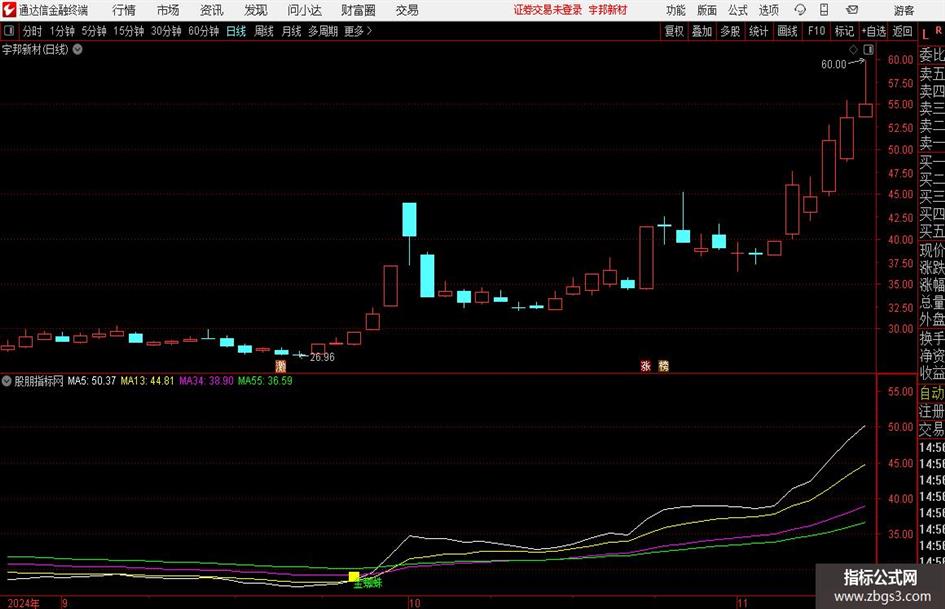Click the 涨 marker icon below the candles
The image size is (945, 609).
click(645, 365)
